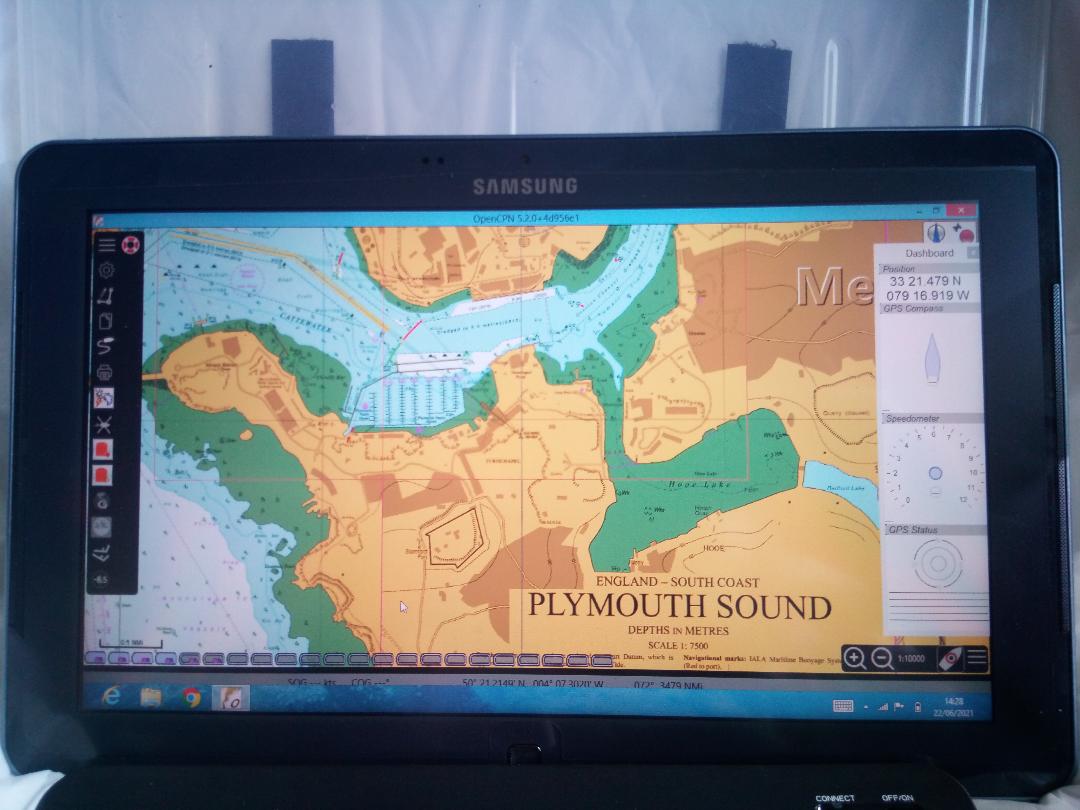
Task: Click the printer icon to print chart
Action: 105,373
